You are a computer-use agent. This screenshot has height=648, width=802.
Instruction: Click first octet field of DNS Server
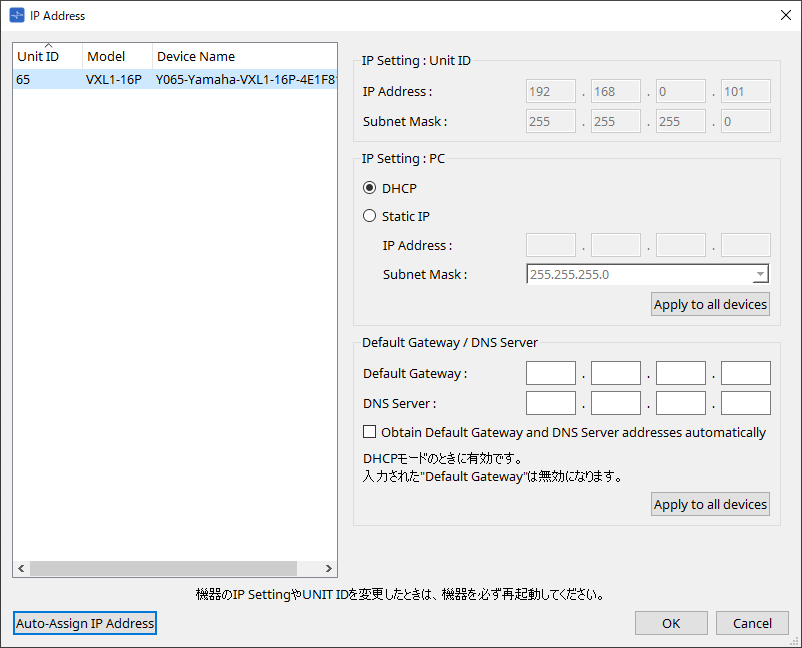(x=550, y=403)
